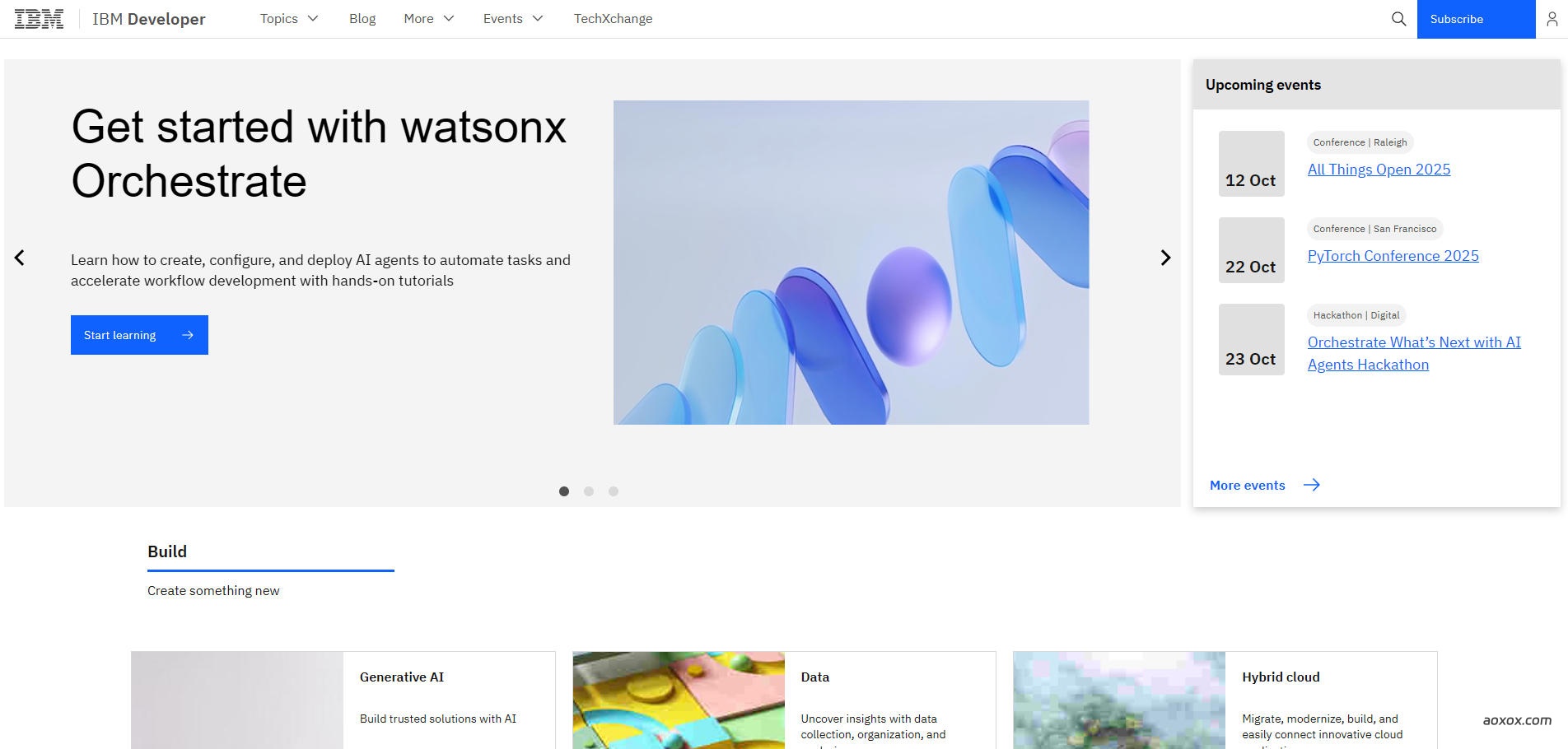Select the first carousel indicator dot
Viewport: 1568px width, 749px height.
(x=564, y=491)
